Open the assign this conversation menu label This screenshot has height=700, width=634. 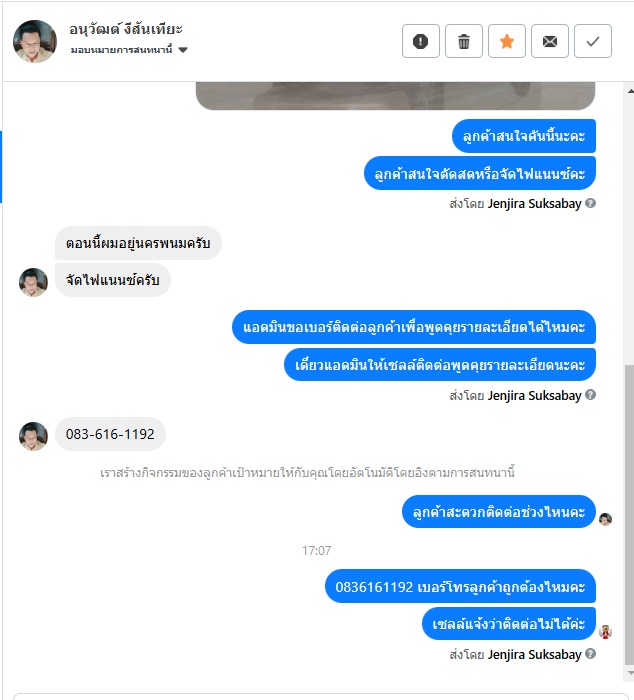tap(121, 50)
